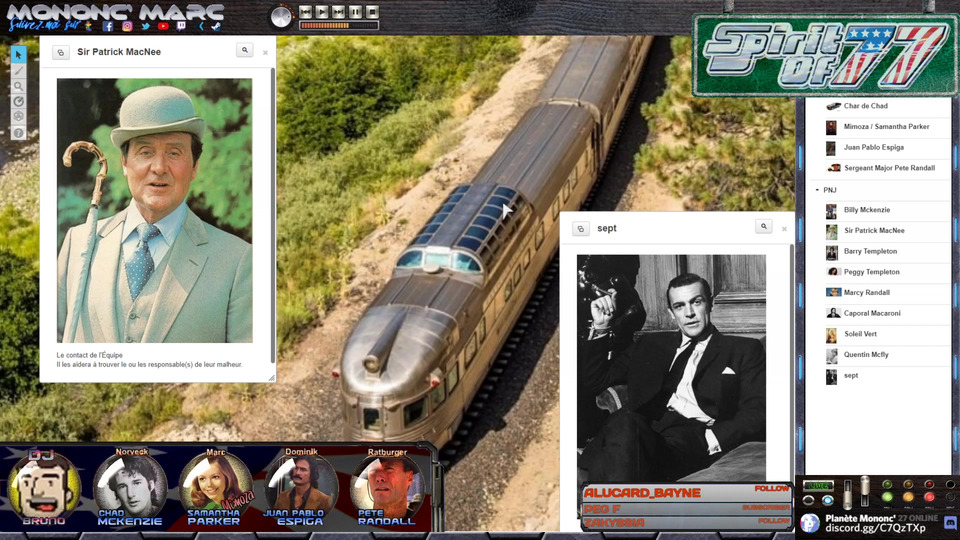Click ALUCARD_BAYNE follow alert
Viewport: 960px width, 540px height.
686,492
